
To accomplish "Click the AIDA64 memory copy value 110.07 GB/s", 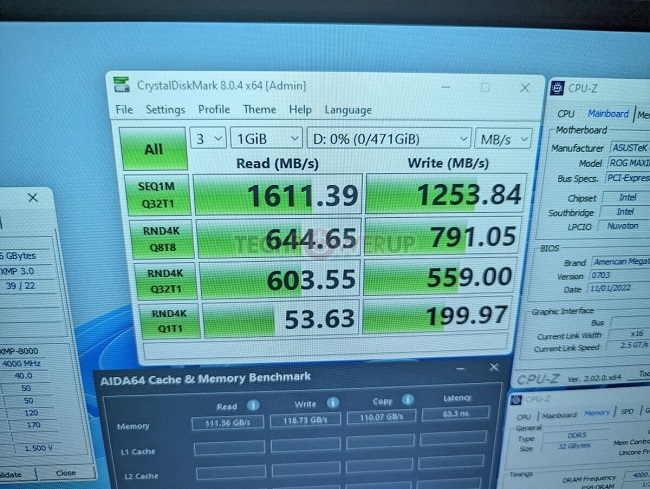I will click(x=381, y=417).
